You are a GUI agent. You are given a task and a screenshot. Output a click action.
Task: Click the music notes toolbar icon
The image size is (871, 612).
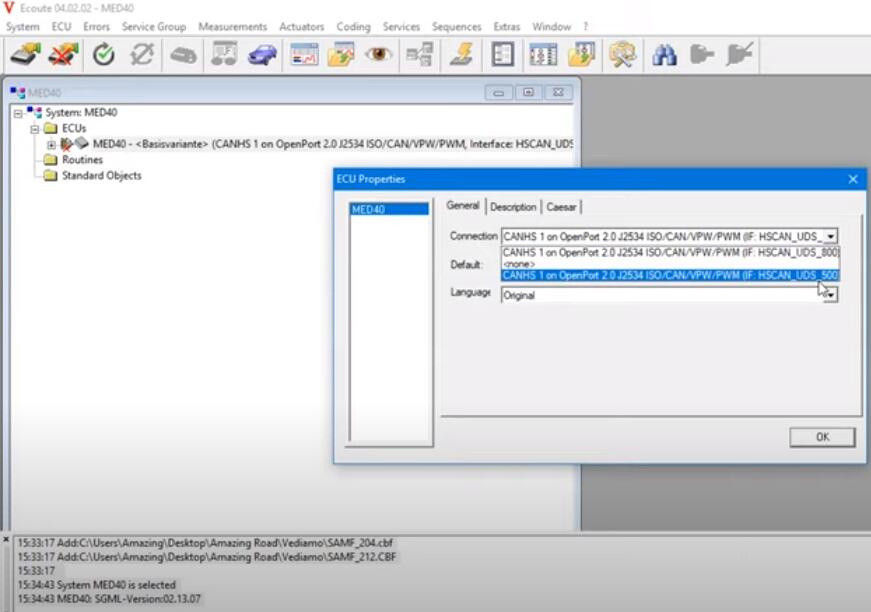tap(224, 56)
